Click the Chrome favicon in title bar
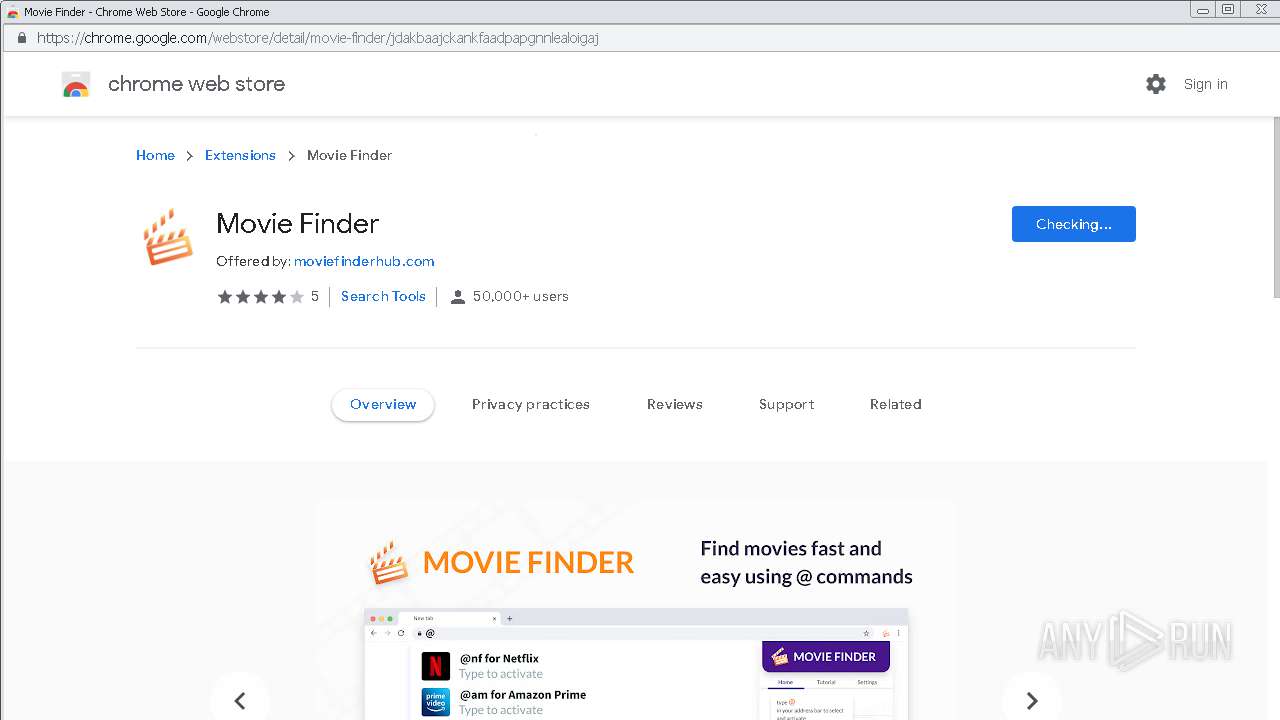The height and width of the screenshot is (720, 1280). point(12,12)
